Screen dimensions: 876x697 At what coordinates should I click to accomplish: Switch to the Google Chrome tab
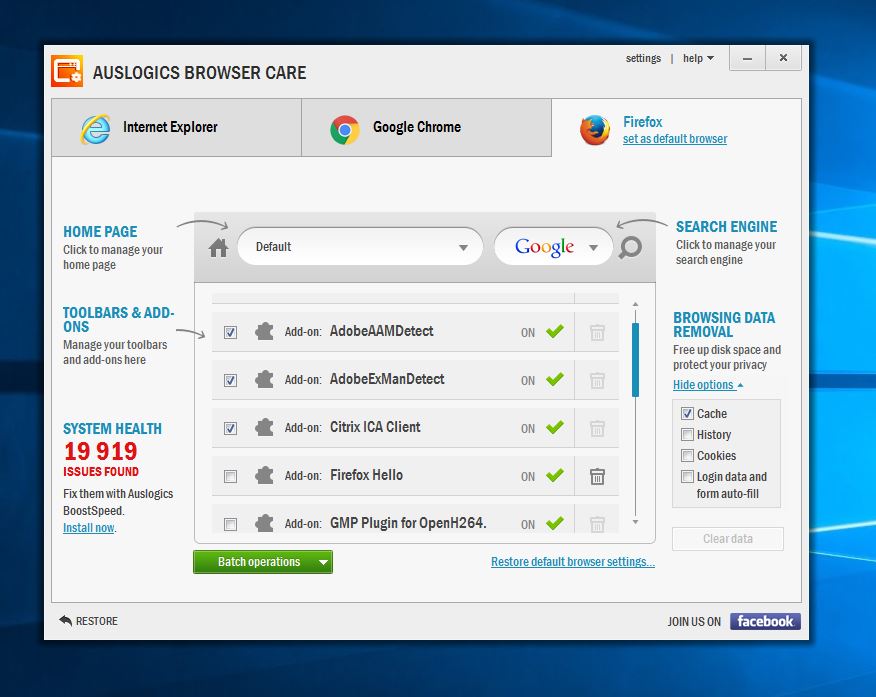click(426, 128)
